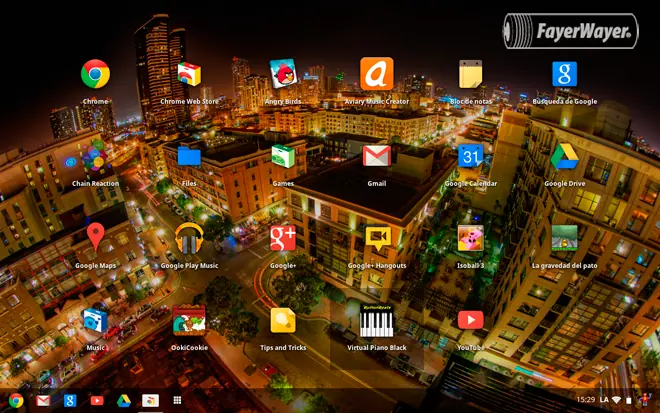
Task: Open Virtual Piano Black
Action: click(x=377, y=320)
